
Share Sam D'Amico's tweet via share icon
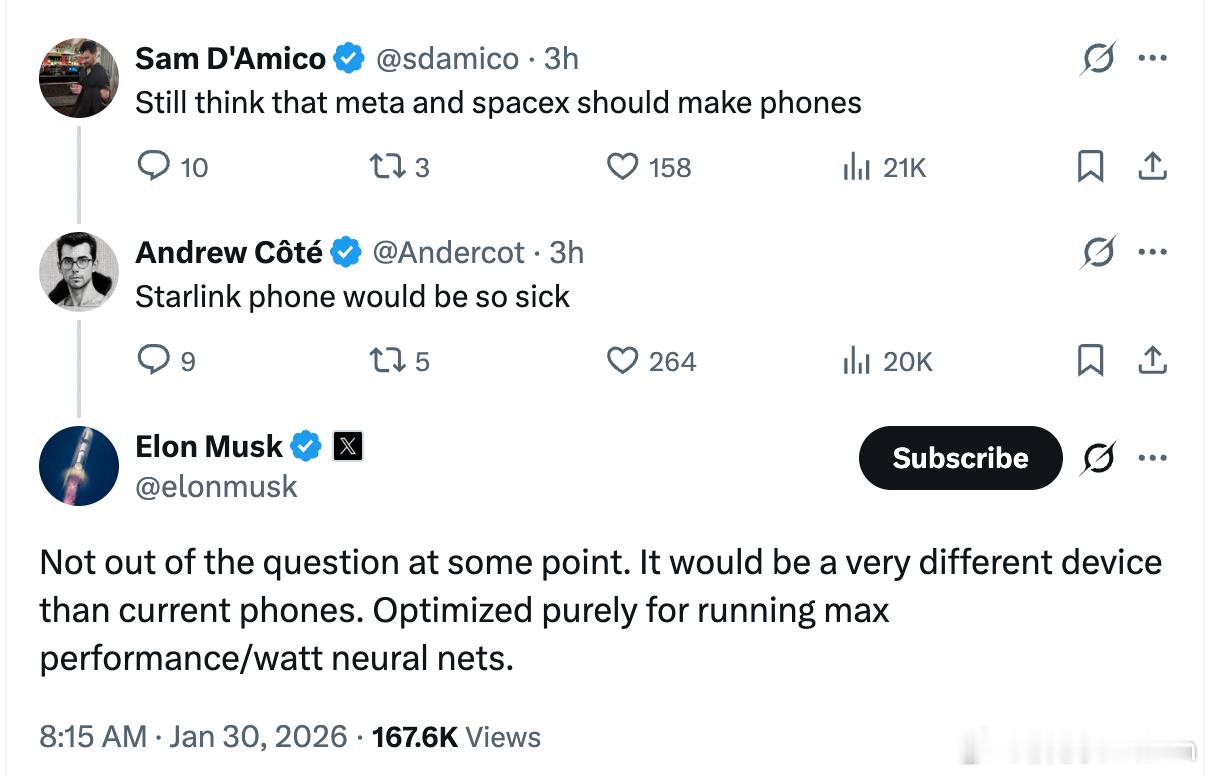pos(1152,166)
